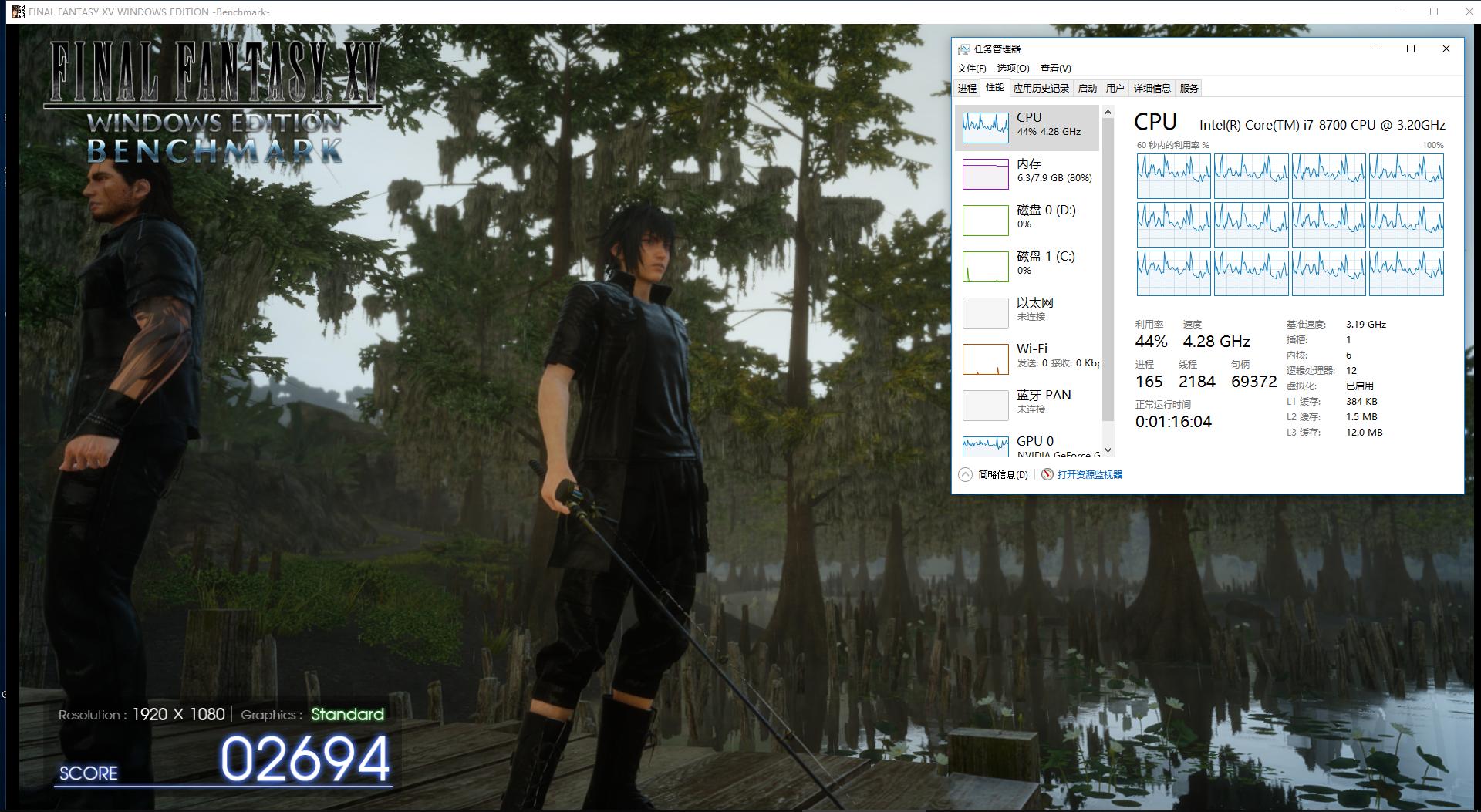The image size is (1481, 812).
Task: Click the L2 cache 1.5 MB value
Action: [1361, 417]
